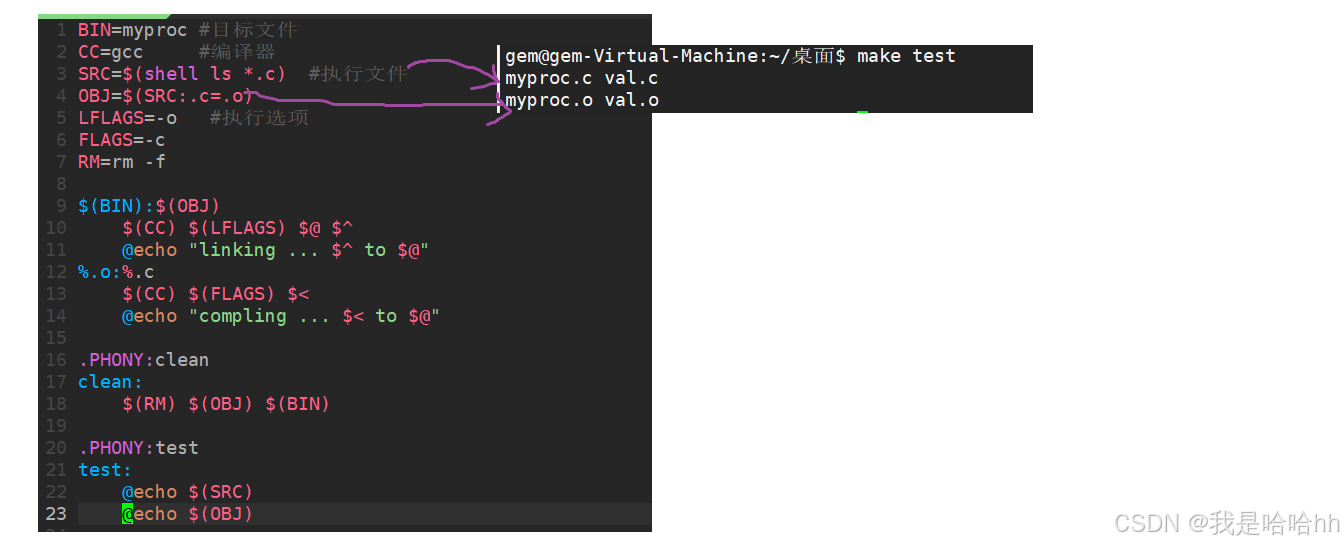The image size is (1344, 545).
Task: Click the green terminal cursor below the output
Action: [x=862, y=112]
